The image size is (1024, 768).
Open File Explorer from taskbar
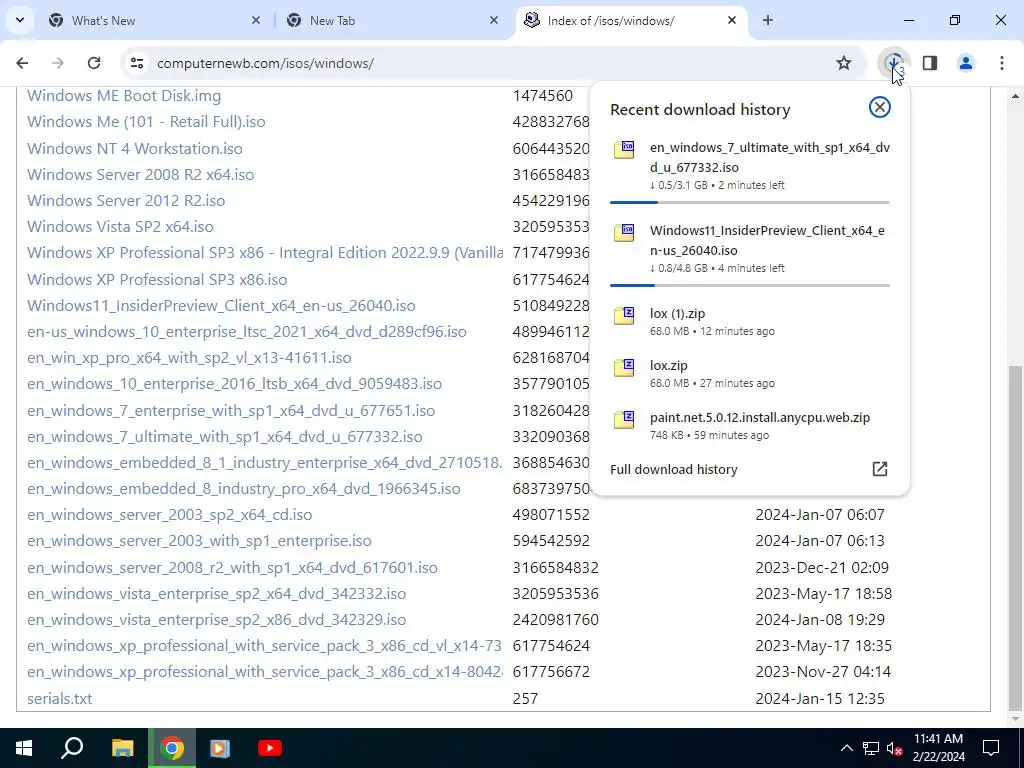(x=122, y=748)
